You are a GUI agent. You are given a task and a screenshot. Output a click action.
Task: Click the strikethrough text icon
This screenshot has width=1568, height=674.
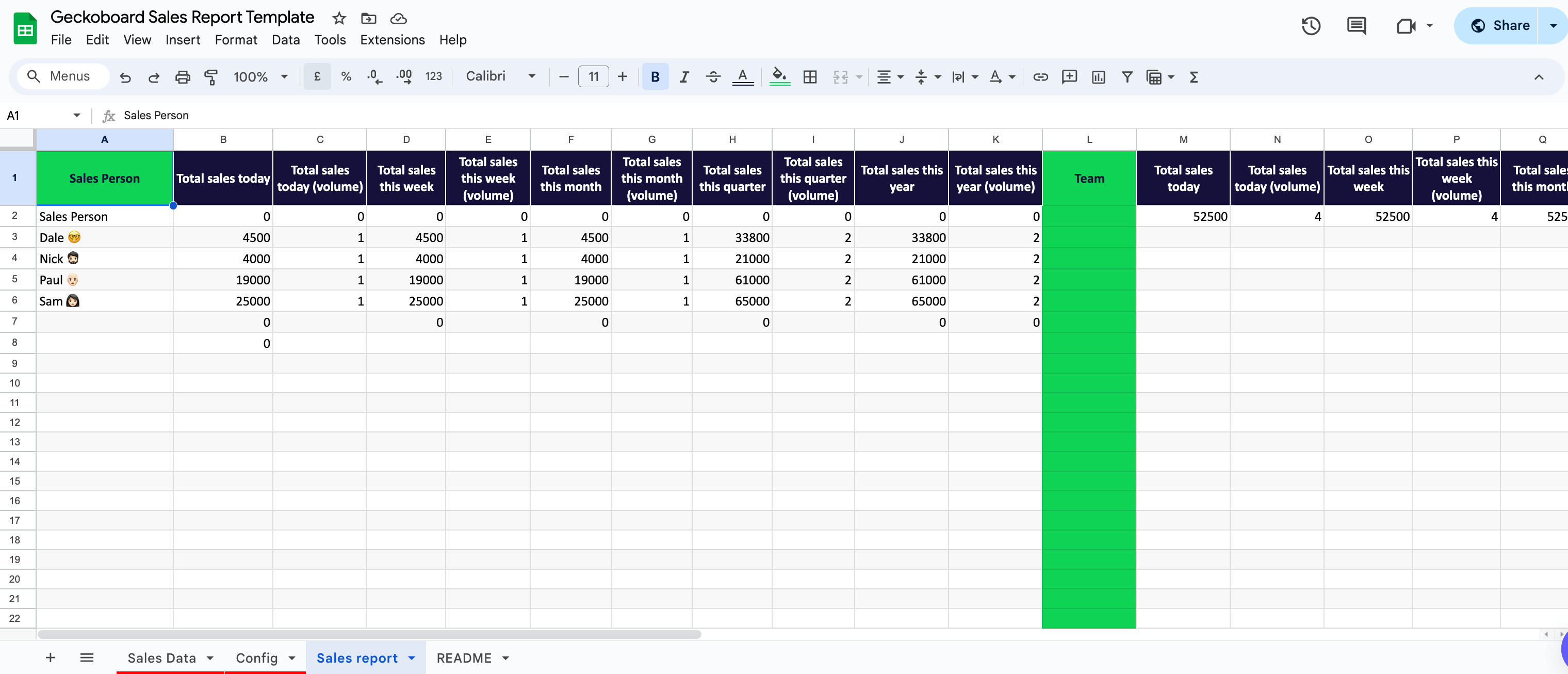(713, 77)
